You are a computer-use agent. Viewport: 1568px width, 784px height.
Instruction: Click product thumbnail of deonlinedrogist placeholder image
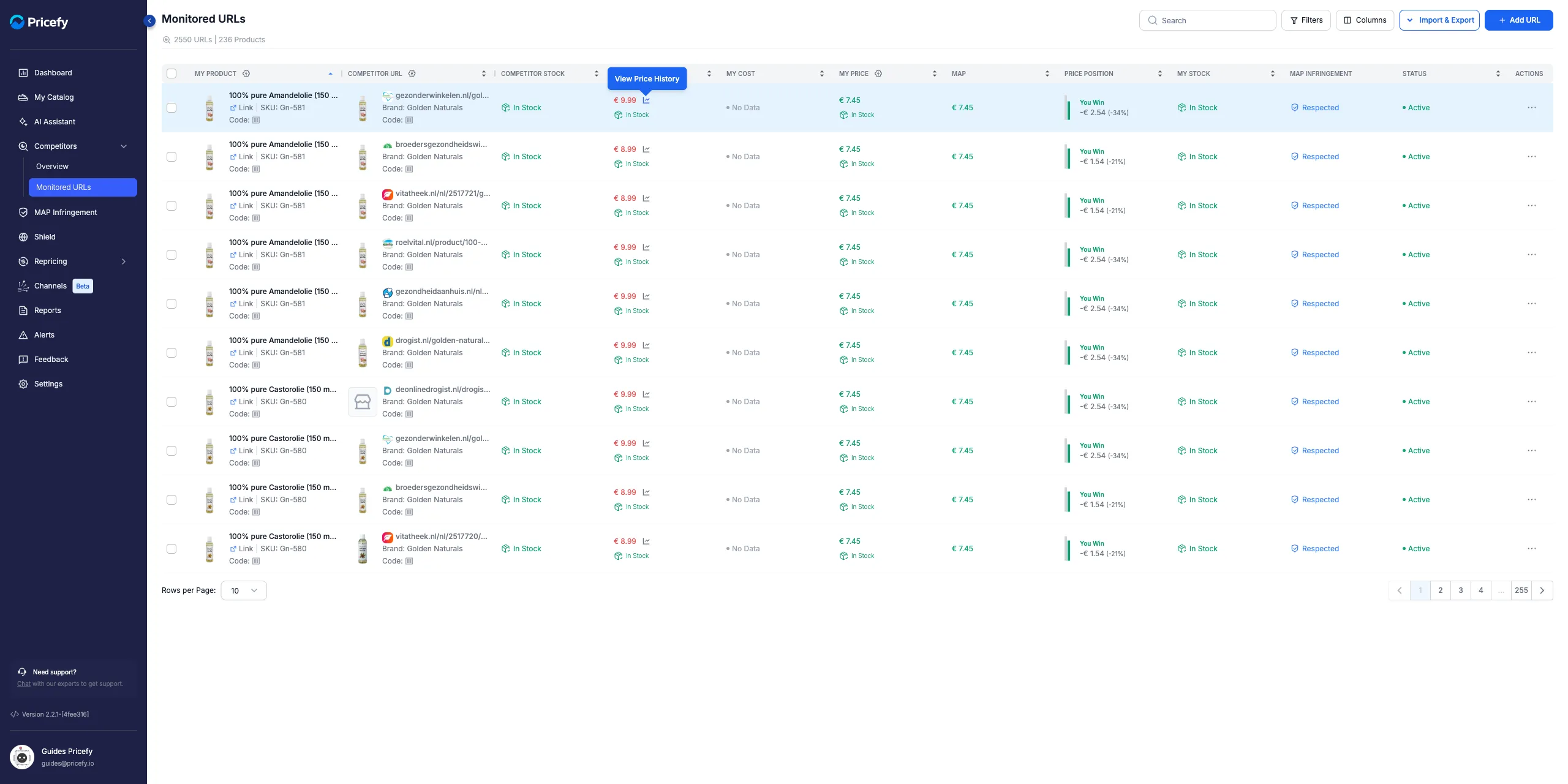click(363, 402)
